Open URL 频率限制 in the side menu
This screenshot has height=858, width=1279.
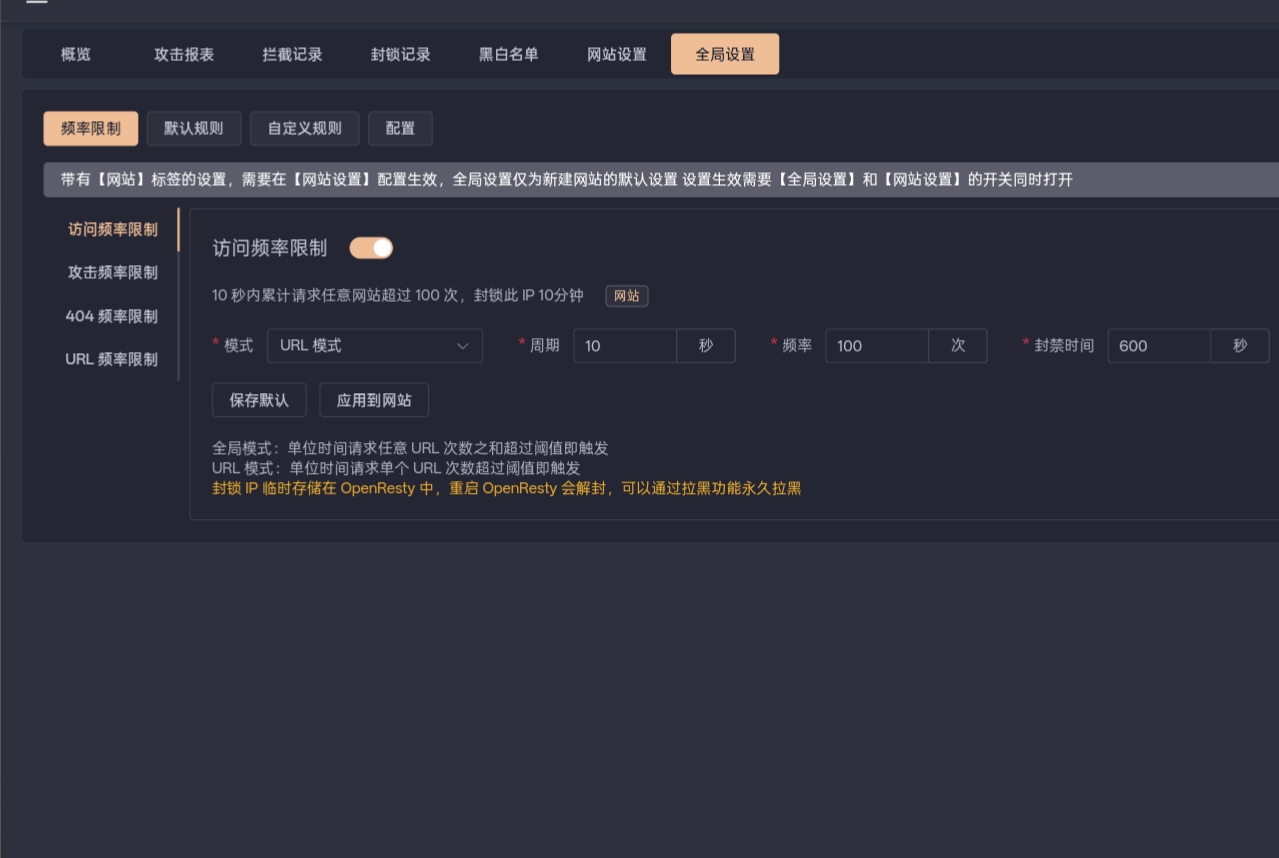click(x=112, y=359)
